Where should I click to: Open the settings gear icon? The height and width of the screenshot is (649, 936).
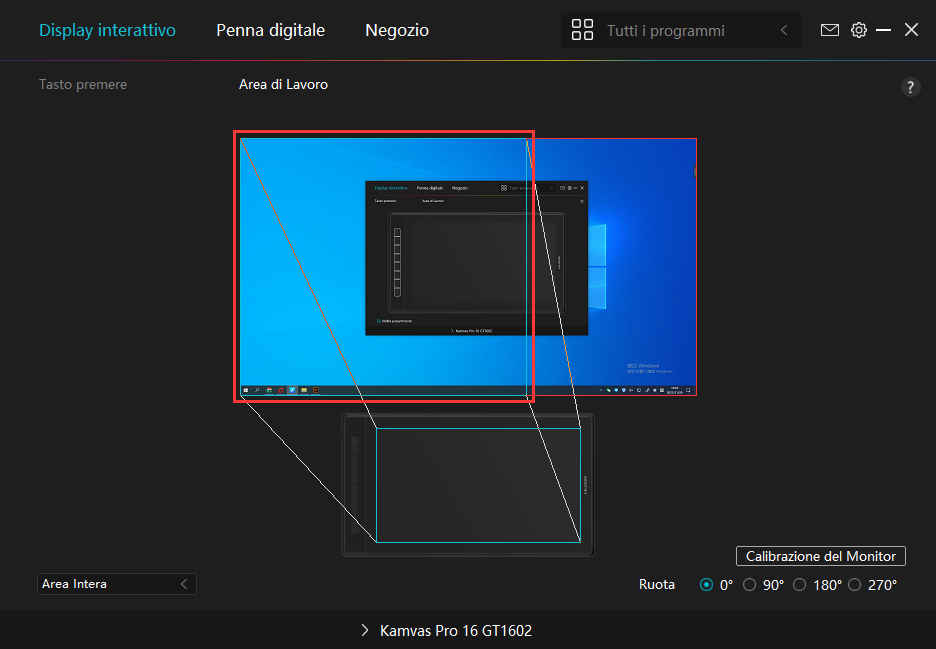tap(859, 30)
